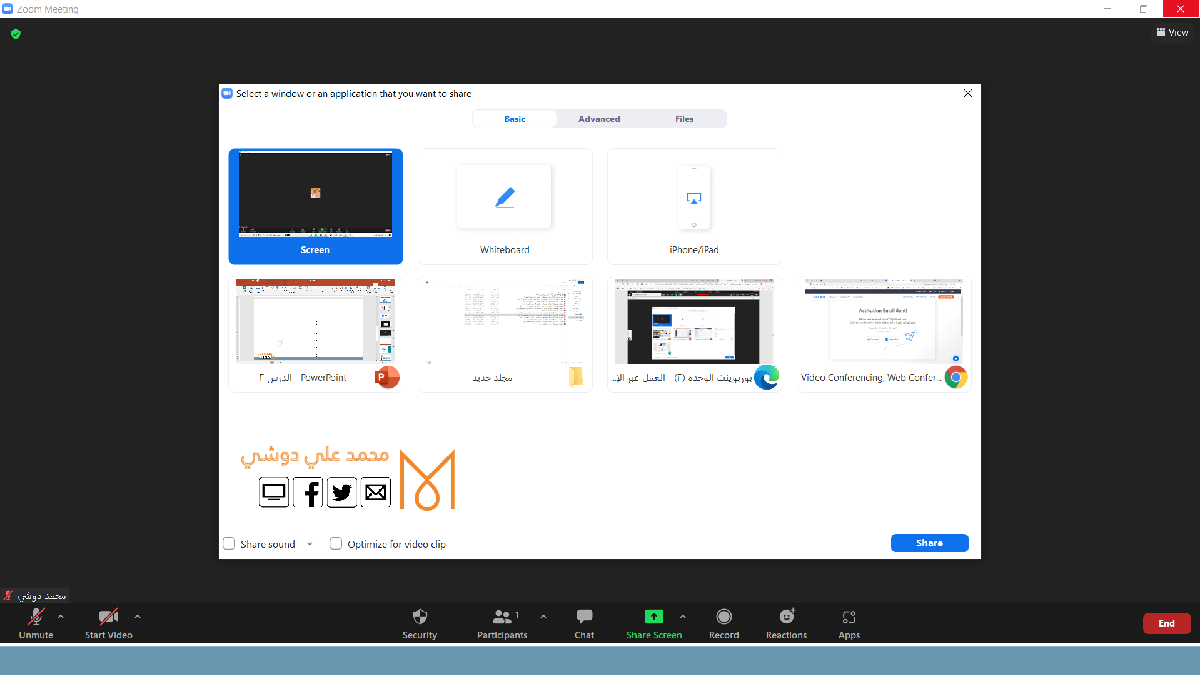The width and height of the screenshot is (1200, 675).
Task: Open the Participants panel
Action: [x=502, y=617]
